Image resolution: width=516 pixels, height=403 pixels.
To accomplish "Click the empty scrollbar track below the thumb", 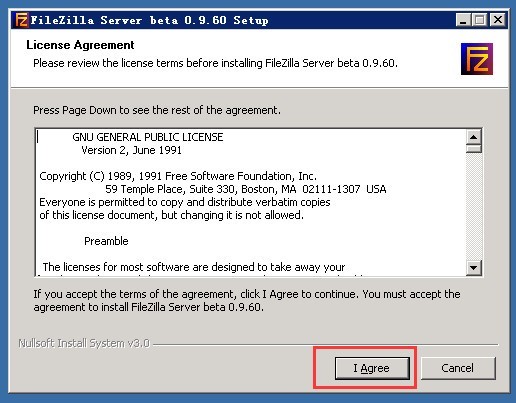I will click(474, 206).
